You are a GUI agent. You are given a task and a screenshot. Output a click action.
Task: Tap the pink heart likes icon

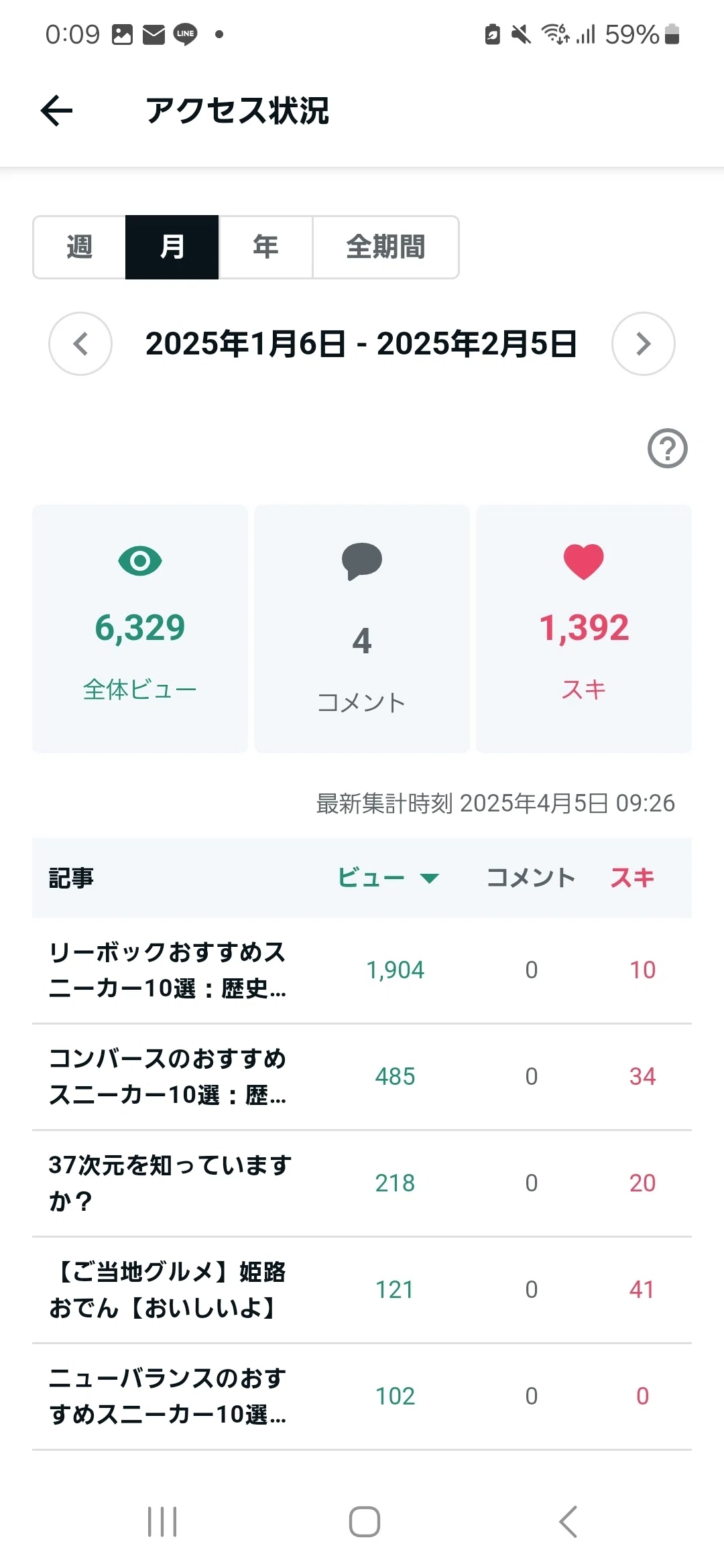(584, 562)
